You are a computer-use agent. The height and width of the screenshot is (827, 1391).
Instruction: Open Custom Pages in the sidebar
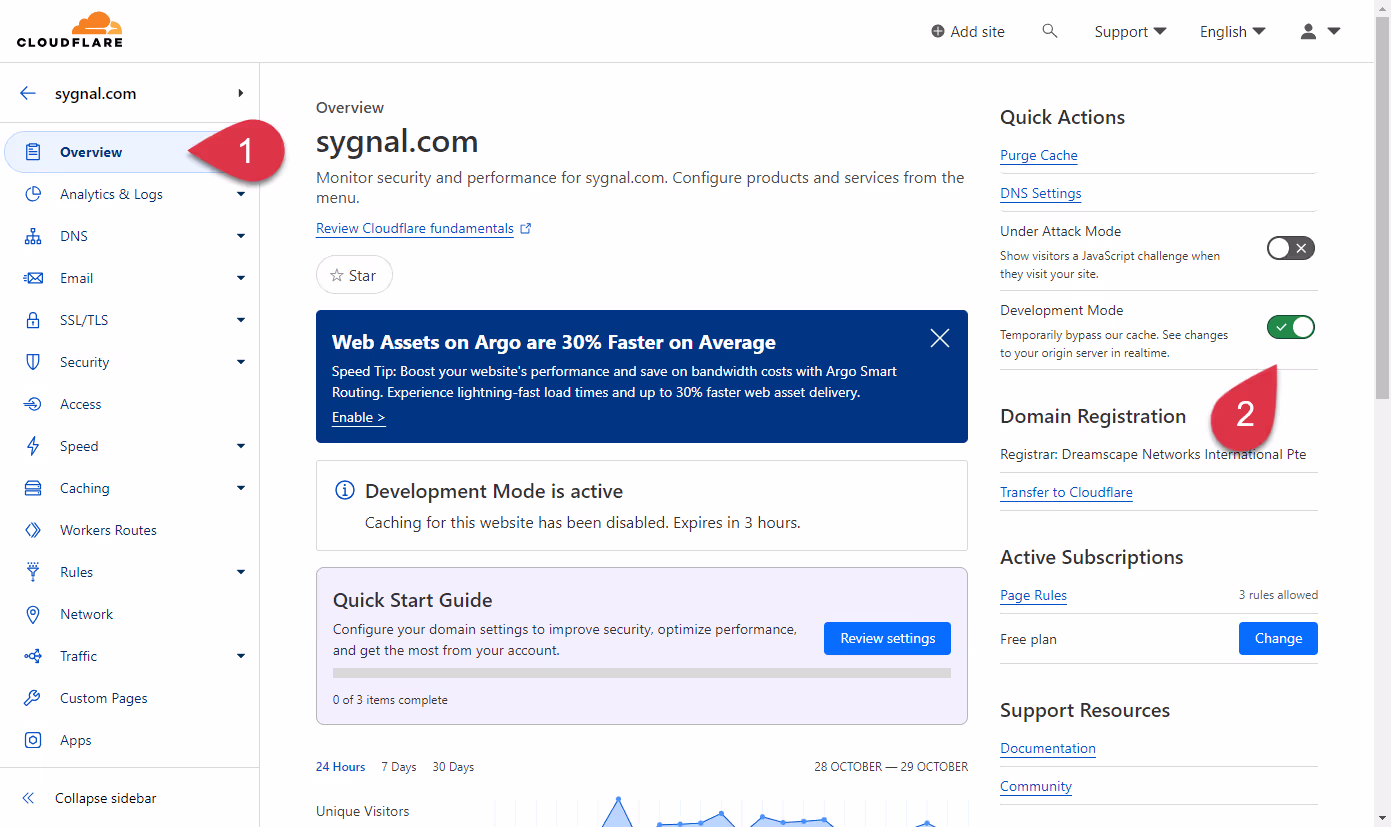130,698
